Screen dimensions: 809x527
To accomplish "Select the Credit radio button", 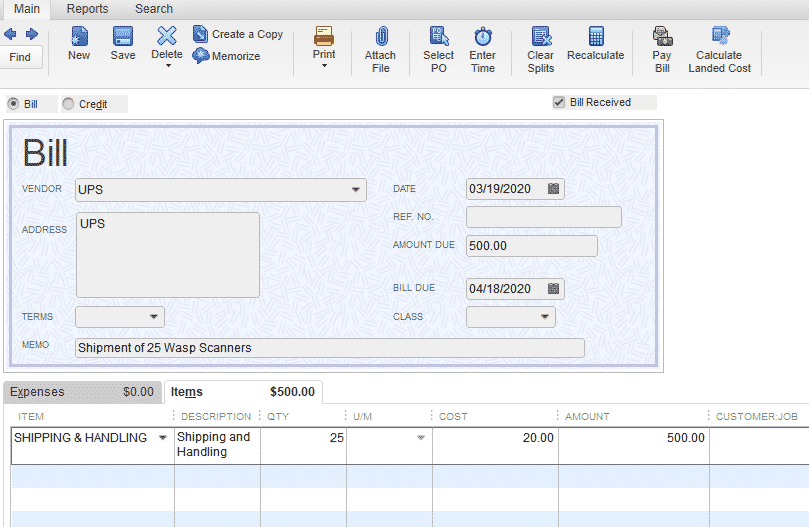I will pyautogui.click(x=68, y=104).
